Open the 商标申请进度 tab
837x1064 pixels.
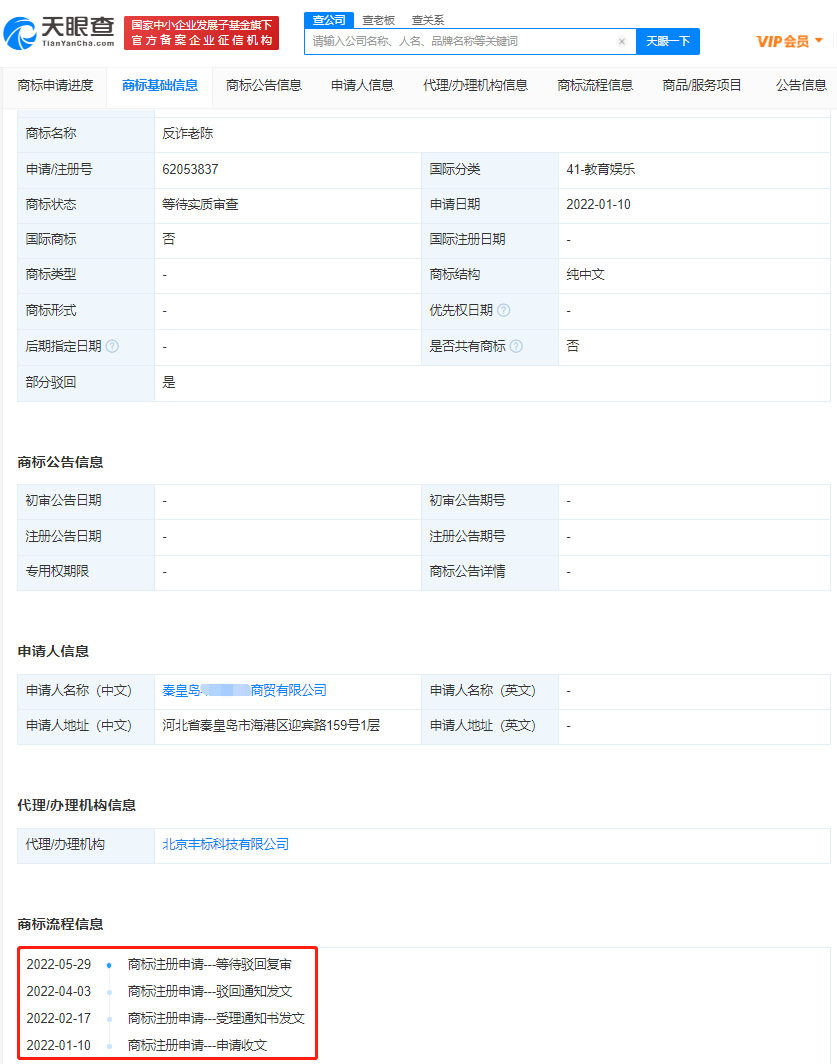(x=55, y=86)
